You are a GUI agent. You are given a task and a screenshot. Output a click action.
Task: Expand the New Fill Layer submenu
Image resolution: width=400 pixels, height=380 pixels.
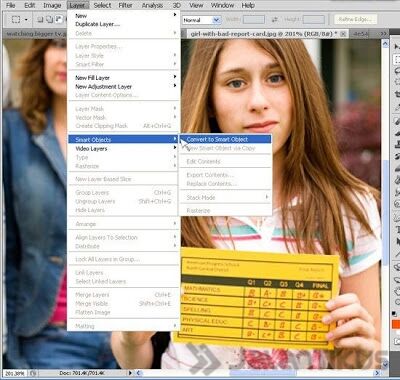pos(124,78)
